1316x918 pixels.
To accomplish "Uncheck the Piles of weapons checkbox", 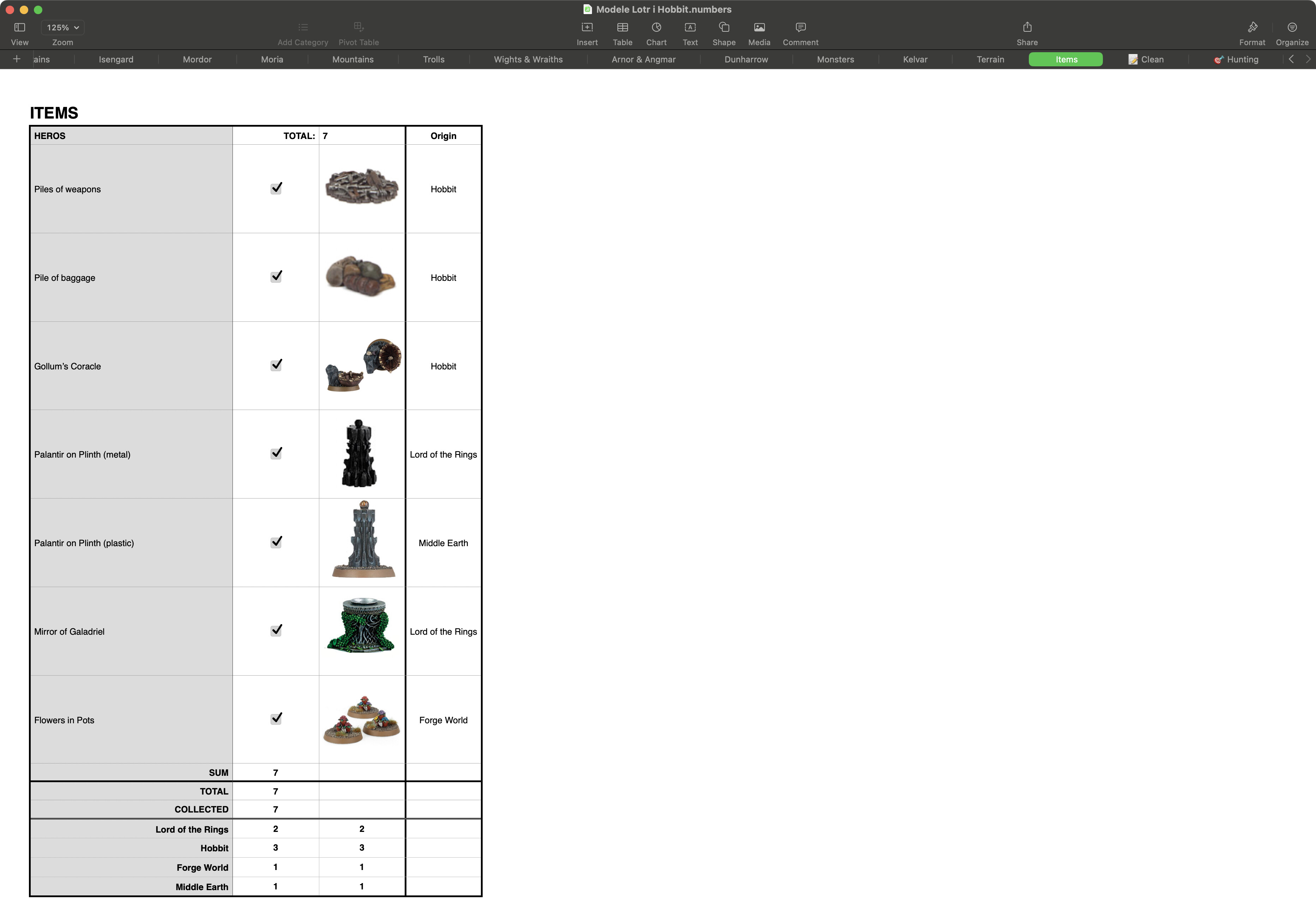I will 276,188.
